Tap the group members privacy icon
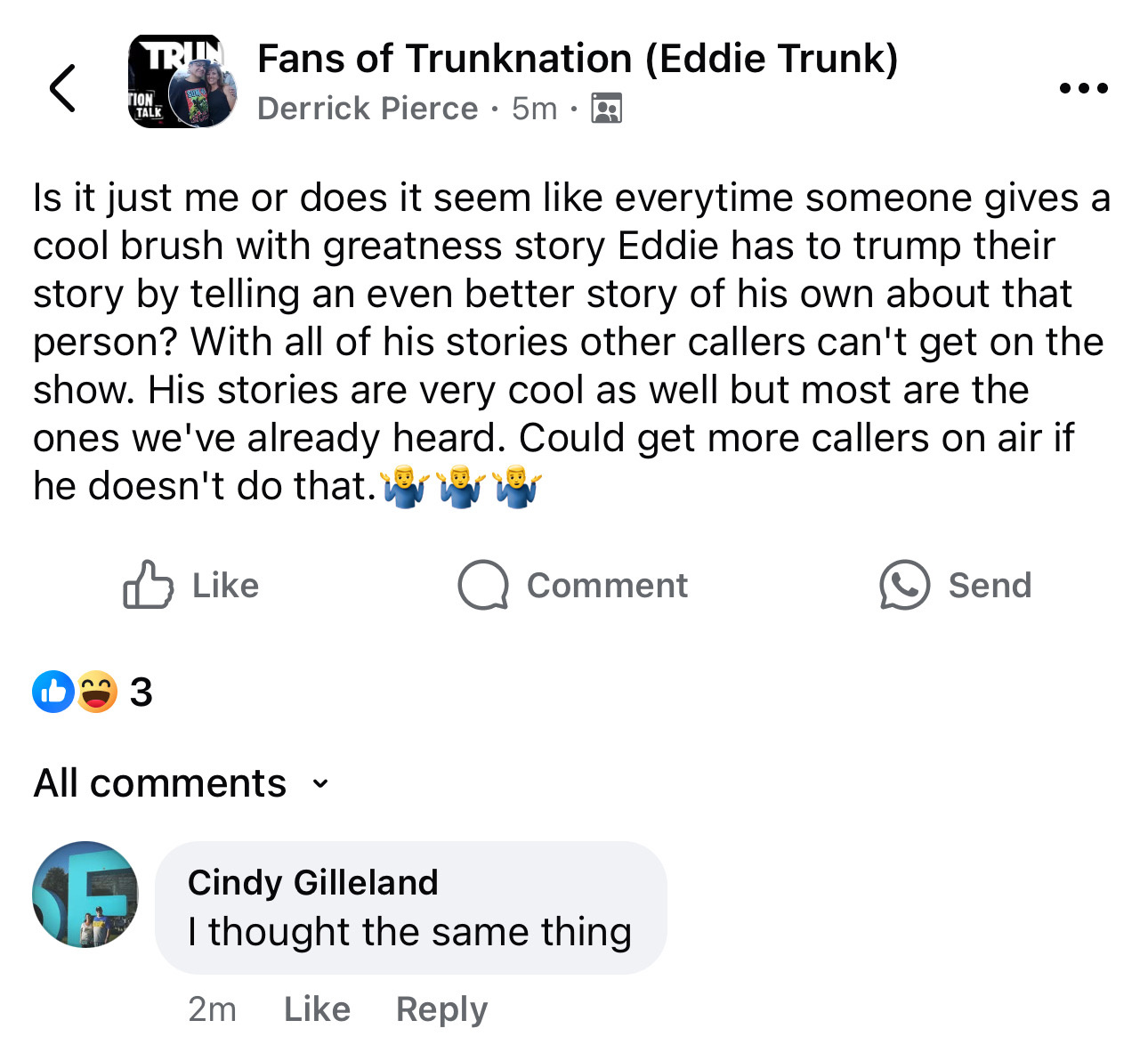Viewport: 1148px width, 1061px height. (607, 109)
